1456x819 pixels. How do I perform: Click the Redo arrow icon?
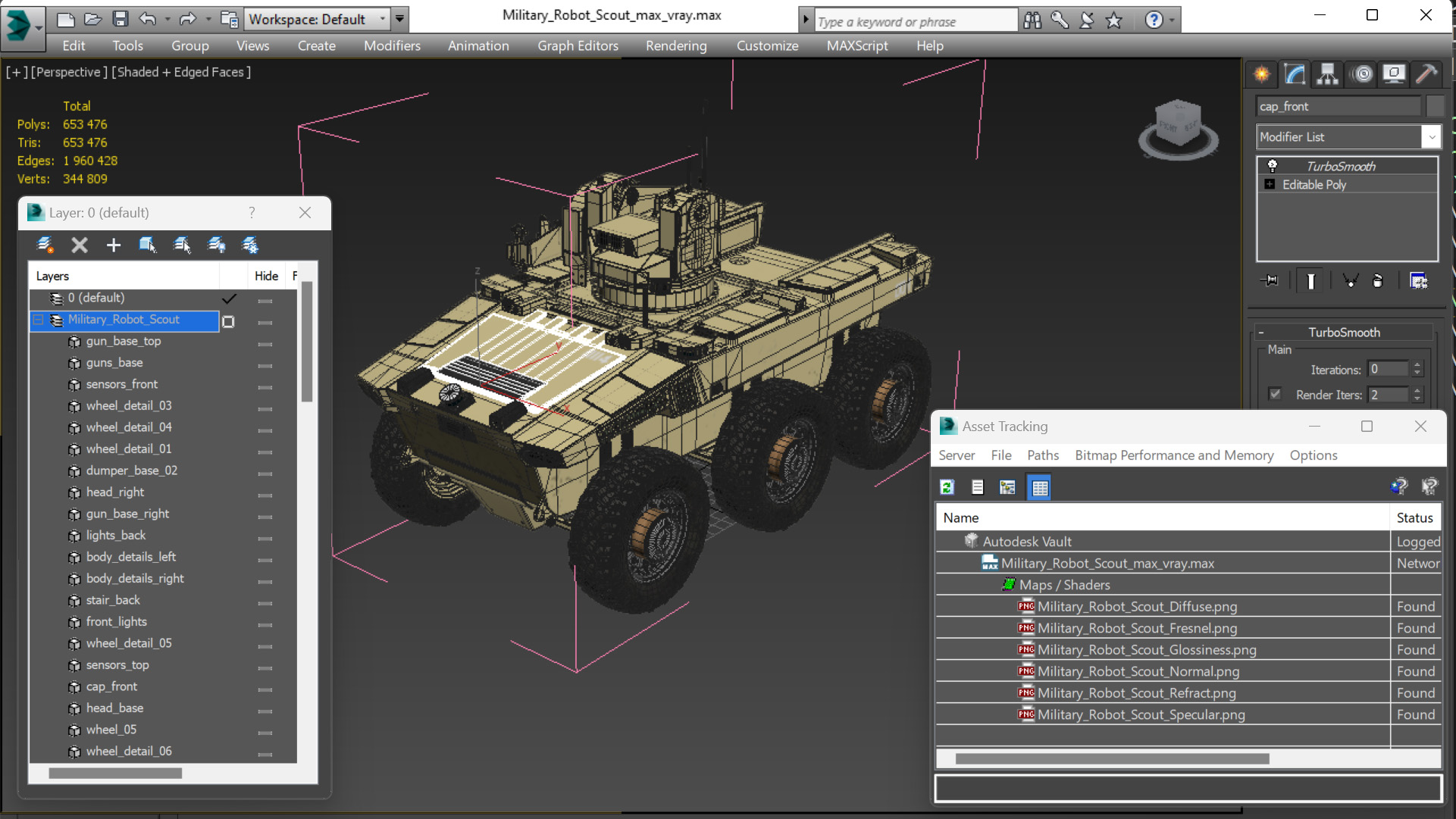click(x=187, y=19)
